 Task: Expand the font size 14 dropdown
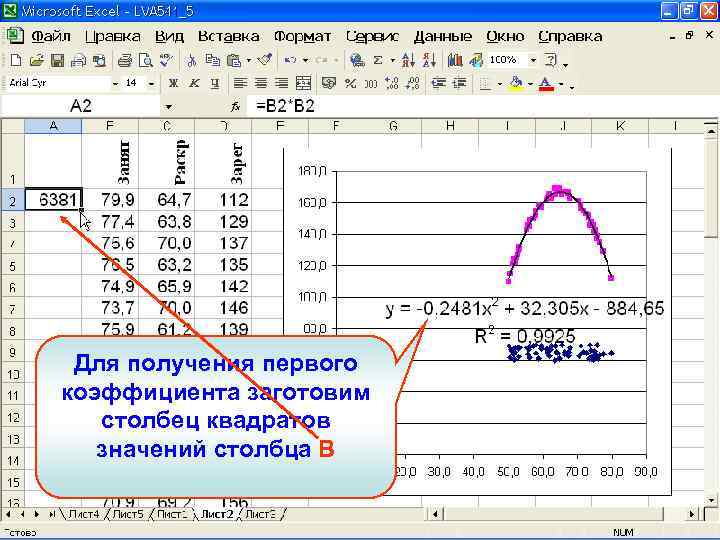[x=151, y=84]
